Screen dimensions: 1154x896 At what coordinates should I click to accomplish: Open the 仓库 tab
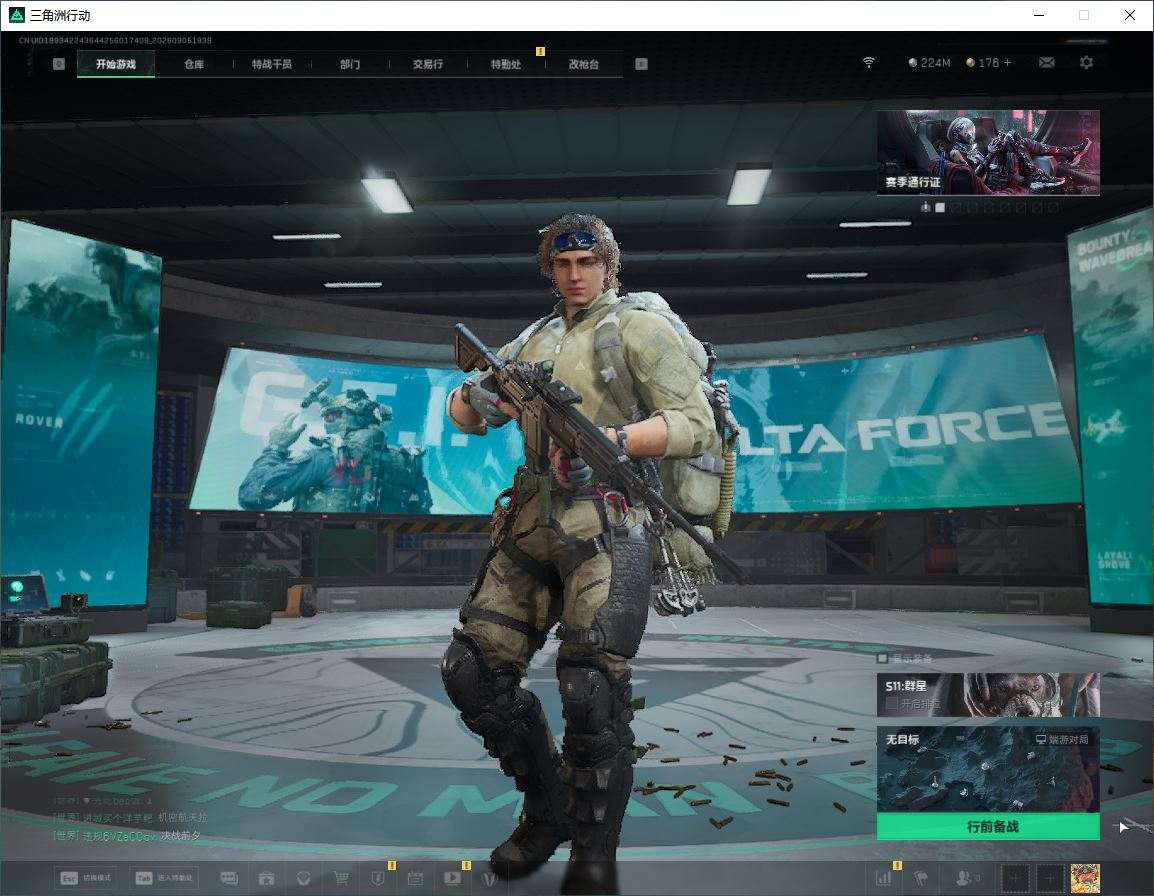194,64
